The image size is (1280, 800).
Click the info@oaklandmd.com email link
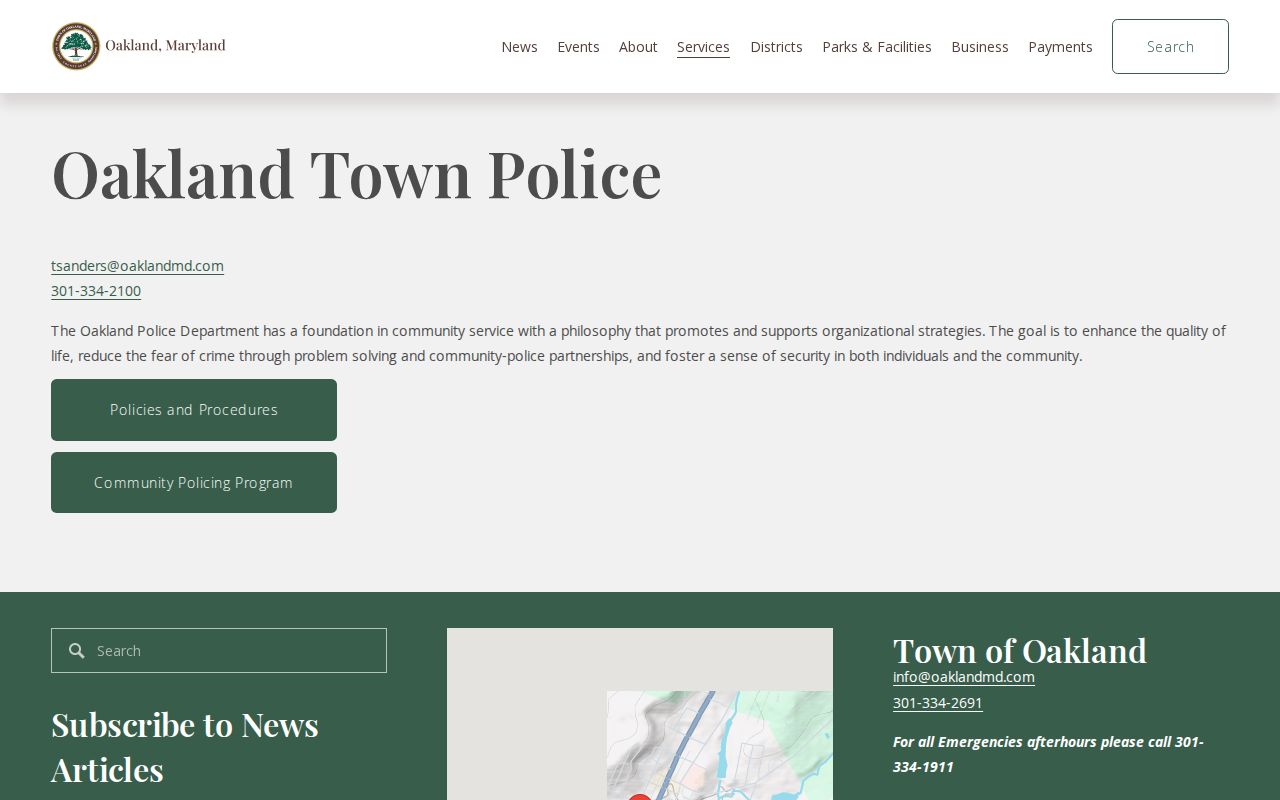(x=964, y=677)
